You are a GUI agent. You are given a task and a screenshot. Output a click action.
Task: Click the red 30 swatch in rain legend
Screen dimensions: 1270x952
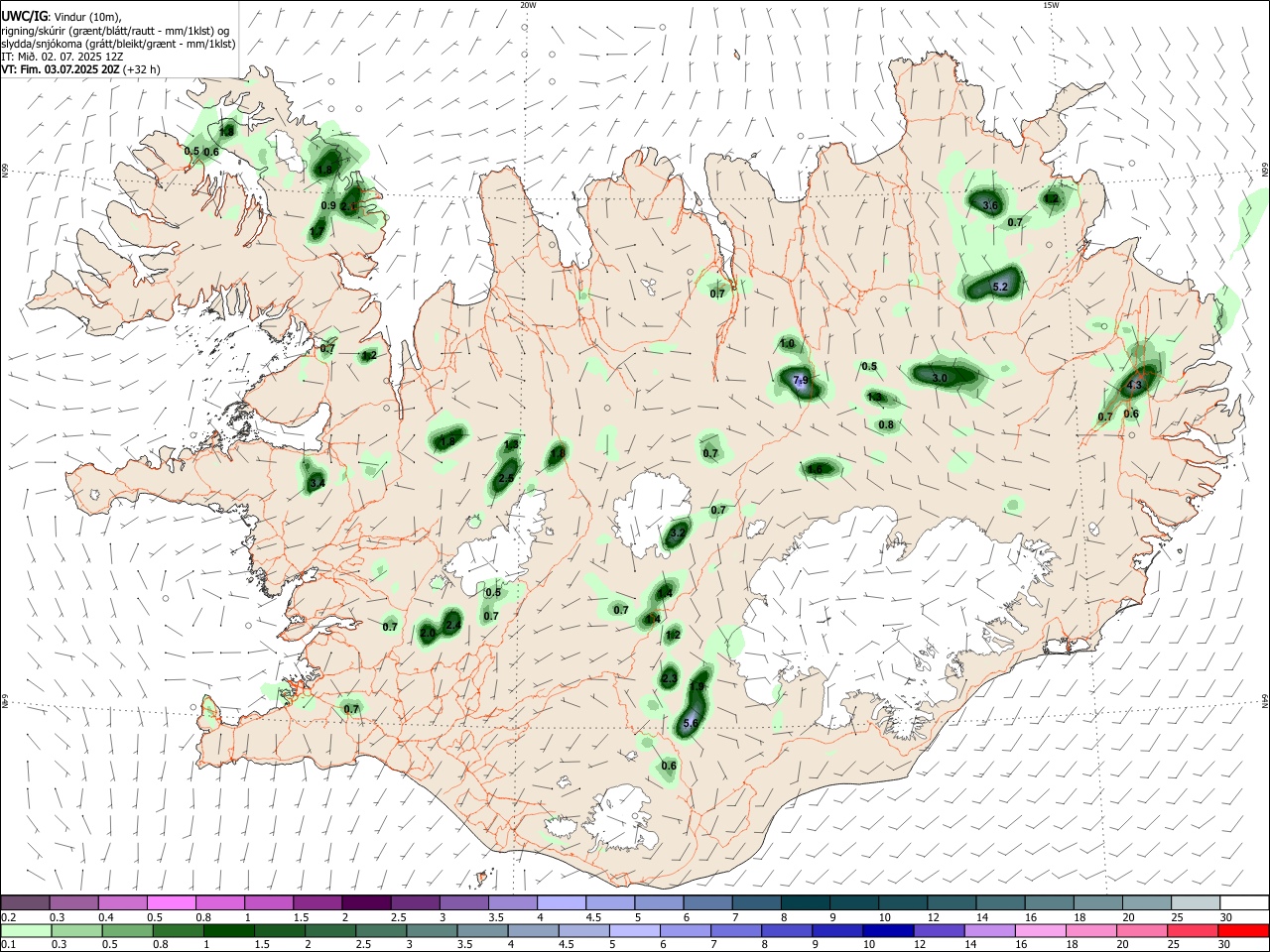(x=1244, y=930)
